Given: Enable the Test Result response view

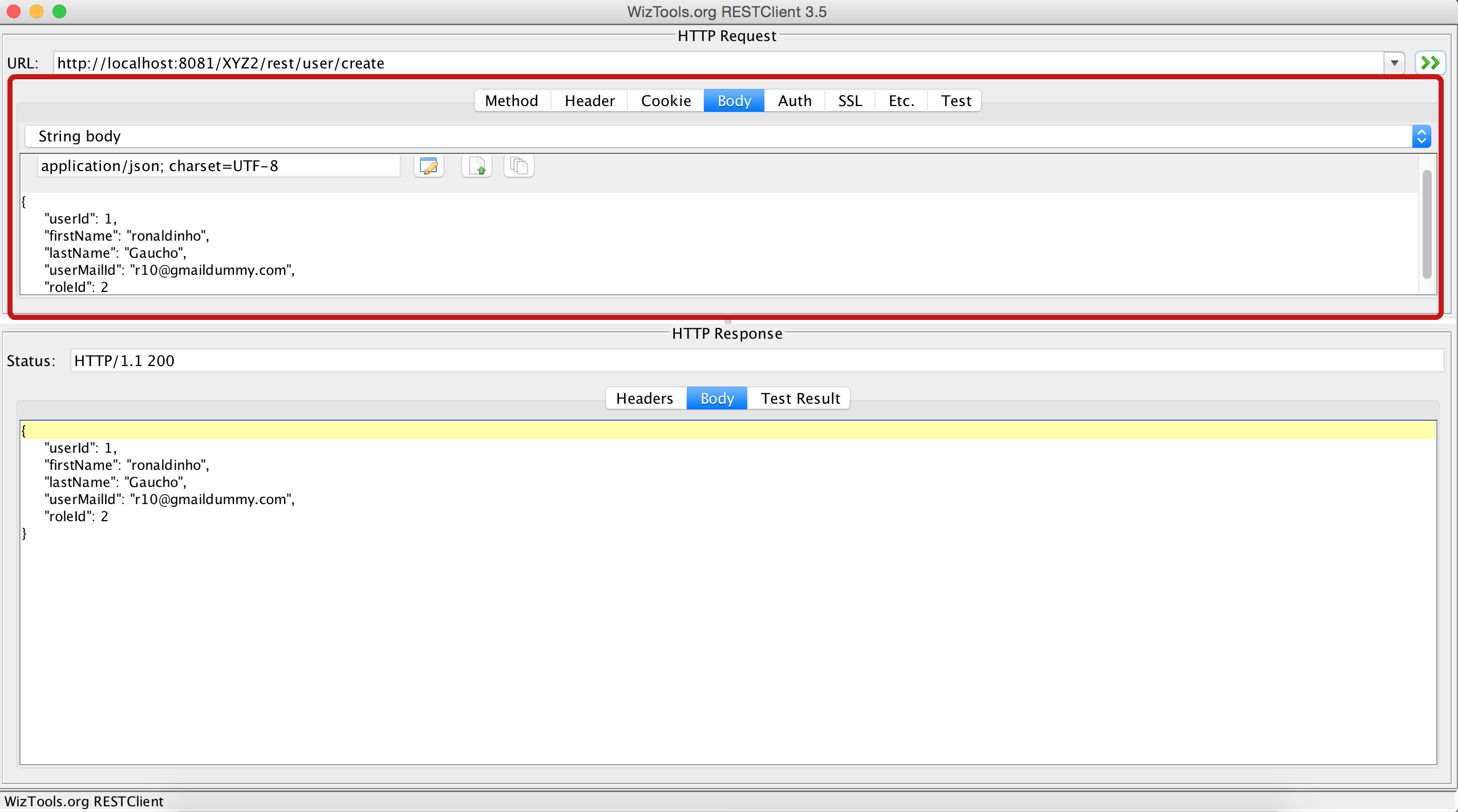Looking at the screenshot, I should point(799,398).
